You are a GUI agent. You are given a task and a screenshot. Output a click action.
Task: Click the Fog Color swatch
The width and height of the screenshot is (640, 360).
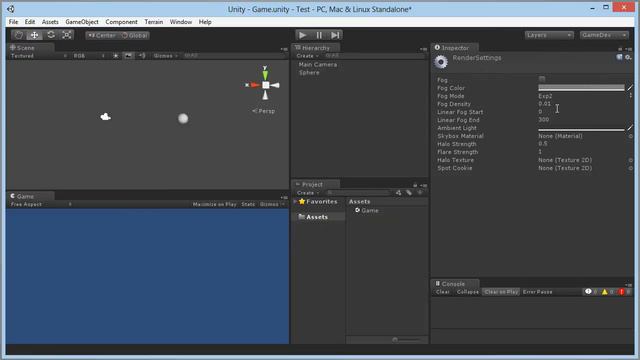coord(581,88)
